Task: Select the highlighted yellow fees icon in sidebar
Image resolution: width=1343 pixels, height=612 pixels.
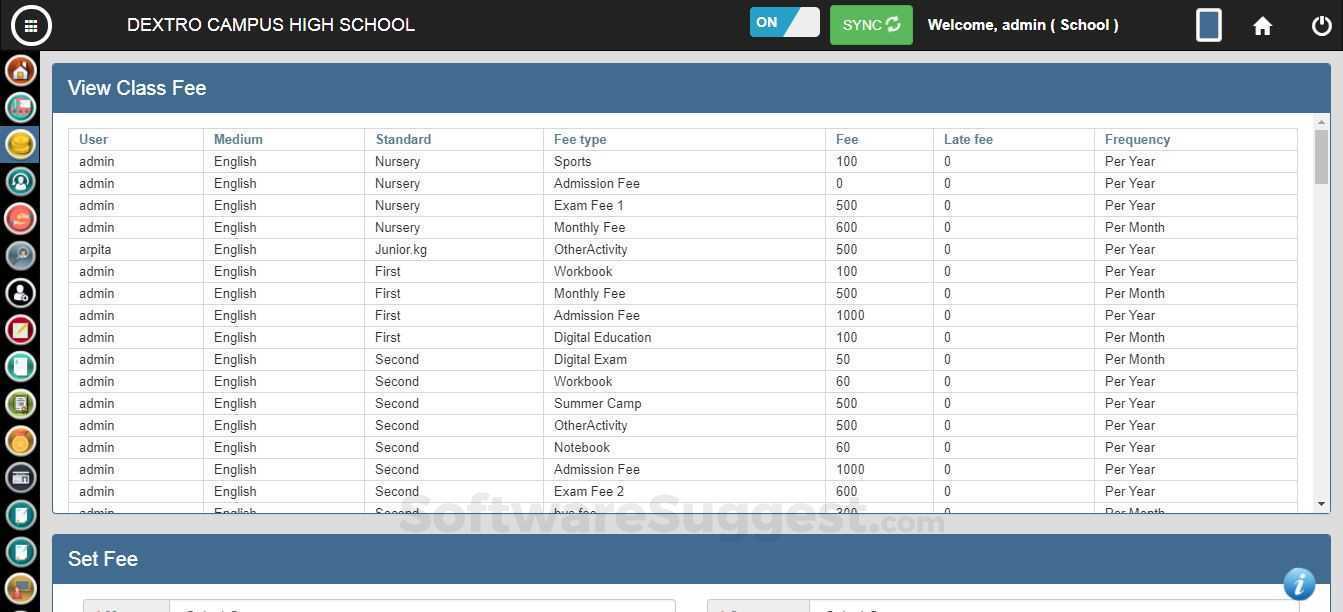Action: click(20, 144)
